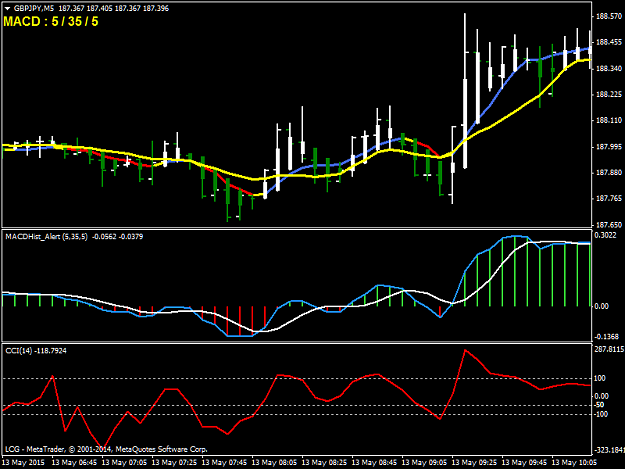The image size is (625, 469).
Task: Open the chart menu triangle beside GBPJPY,M5
Action: click(7, 8)
